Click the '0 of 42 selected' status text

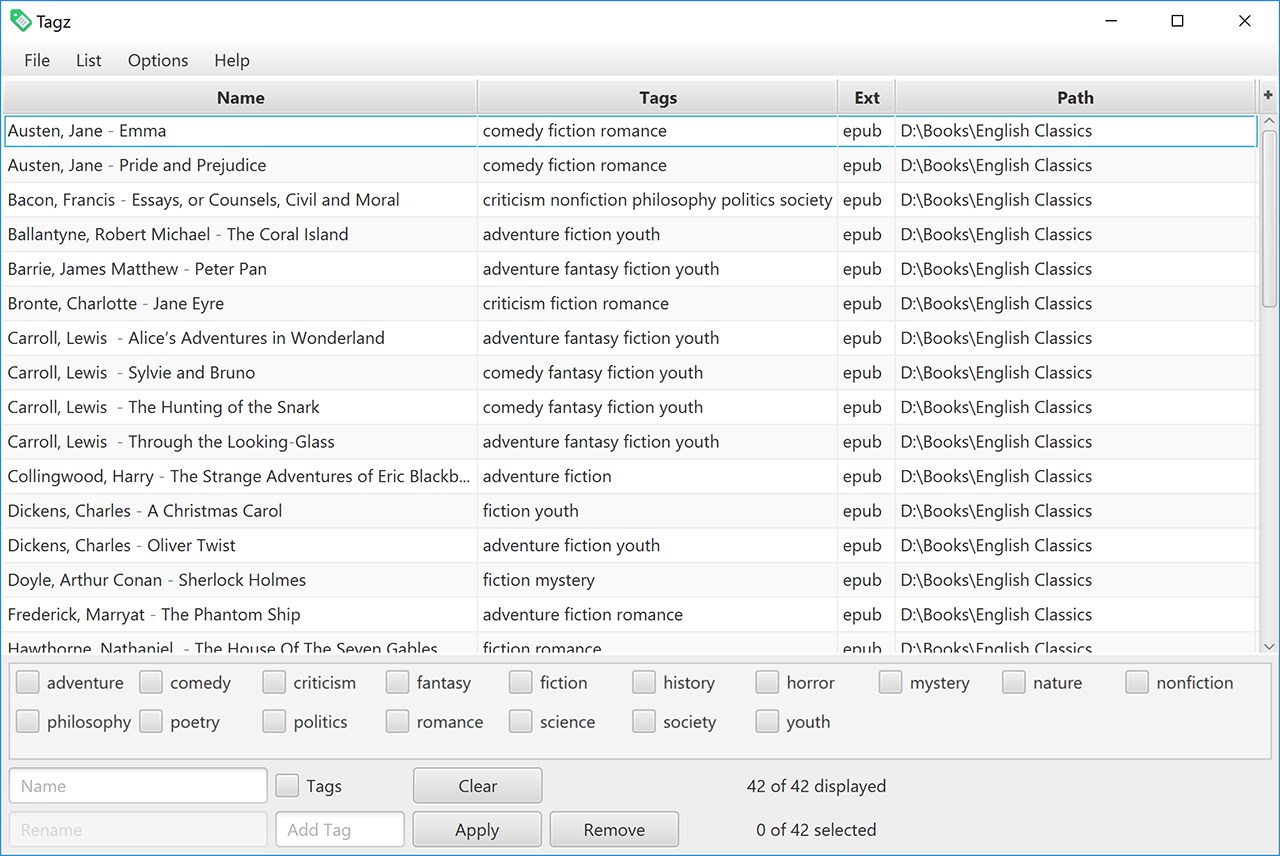[x=816, y=830]
